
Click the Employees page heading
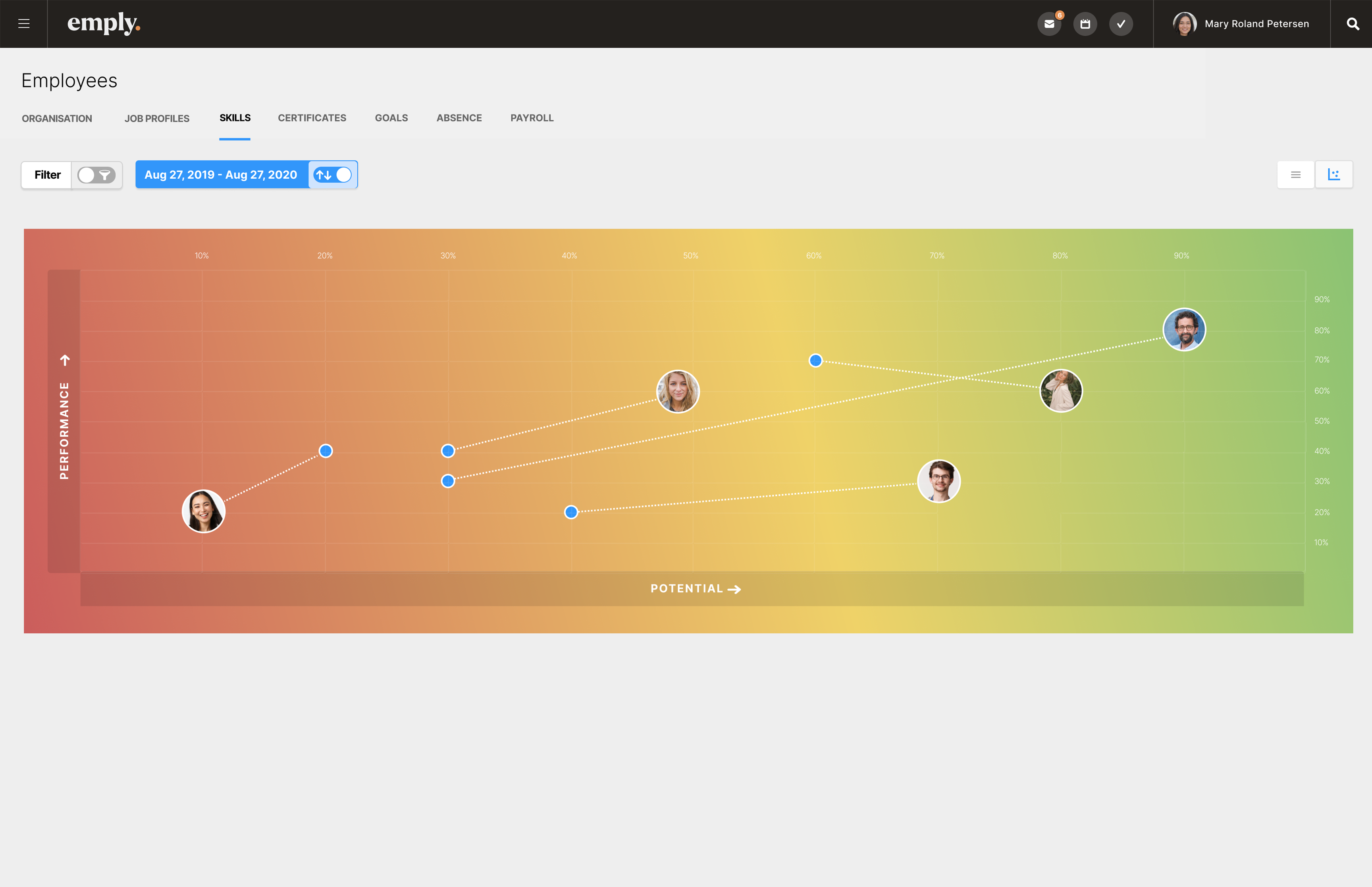pos(69,81)
